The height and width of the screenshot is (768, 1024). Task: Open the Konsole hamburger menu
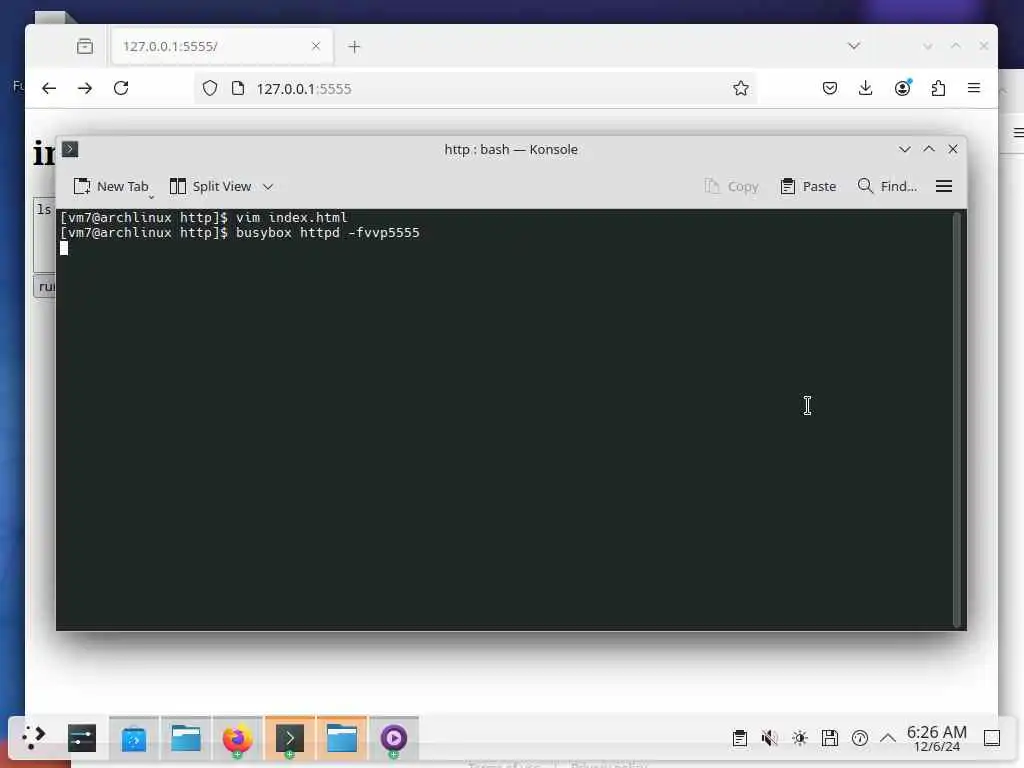pyautogui.click(x=944, y=187)
